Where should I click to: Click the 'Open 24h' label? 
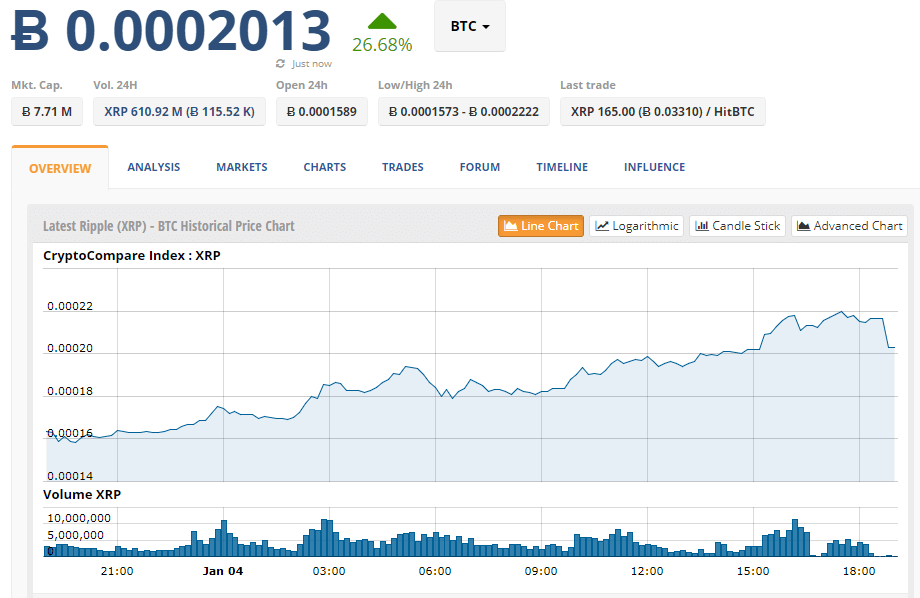coord(302,85)
